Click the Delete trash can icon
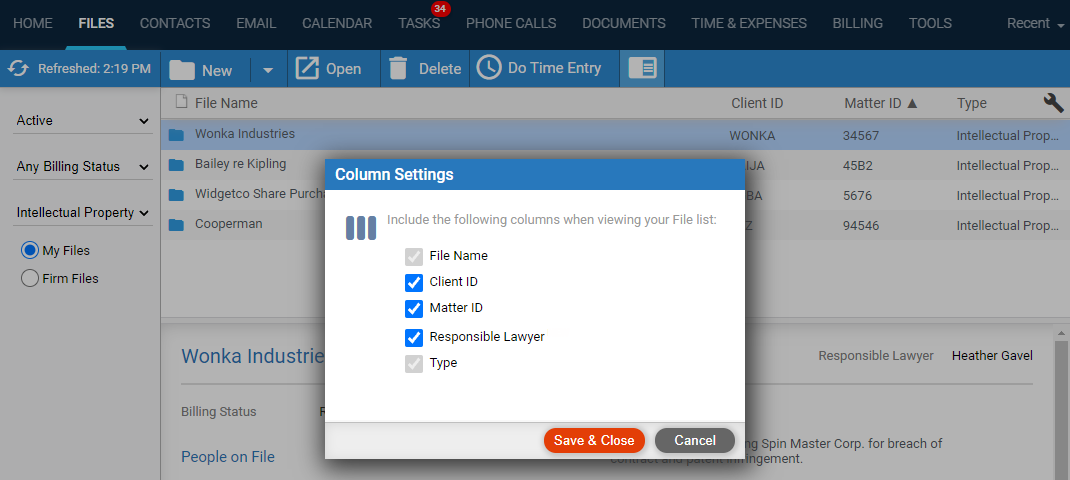This screenshot has height=480, width=1070. 398,69
